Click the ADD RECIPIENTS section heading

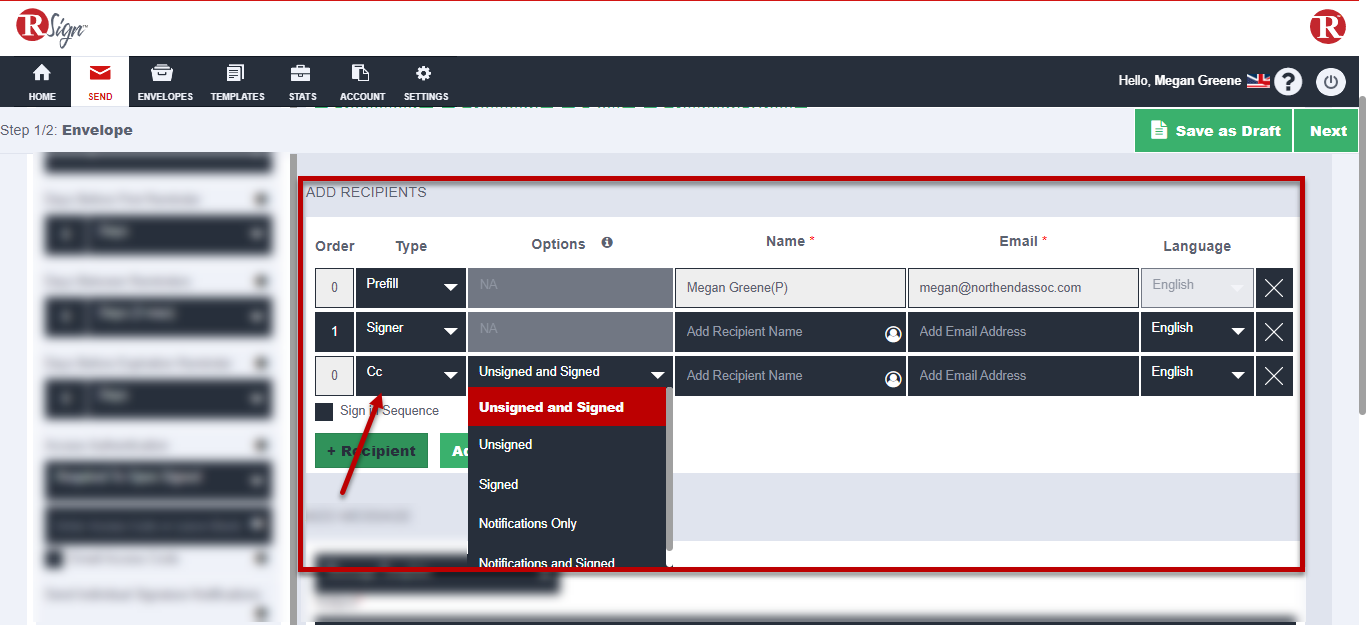coord(366,192)
